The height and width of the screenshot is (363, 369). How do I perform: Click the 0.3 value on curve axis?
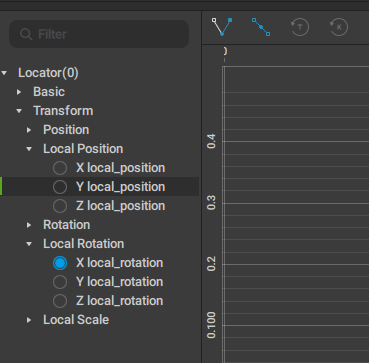(x=211, y=203)
